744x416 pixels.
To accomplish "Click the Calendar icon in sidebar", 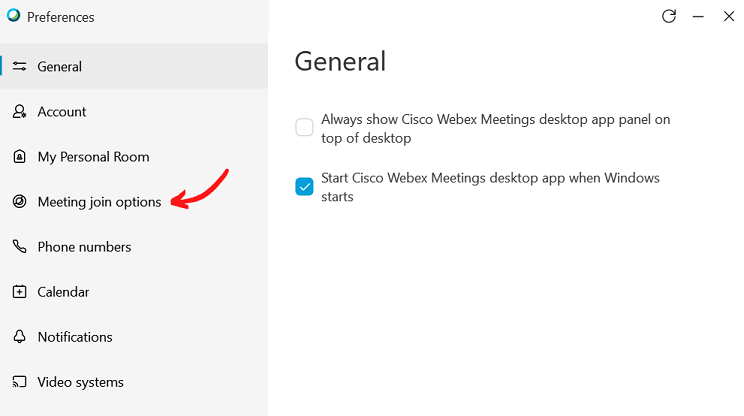I will (x=19, y=292).
